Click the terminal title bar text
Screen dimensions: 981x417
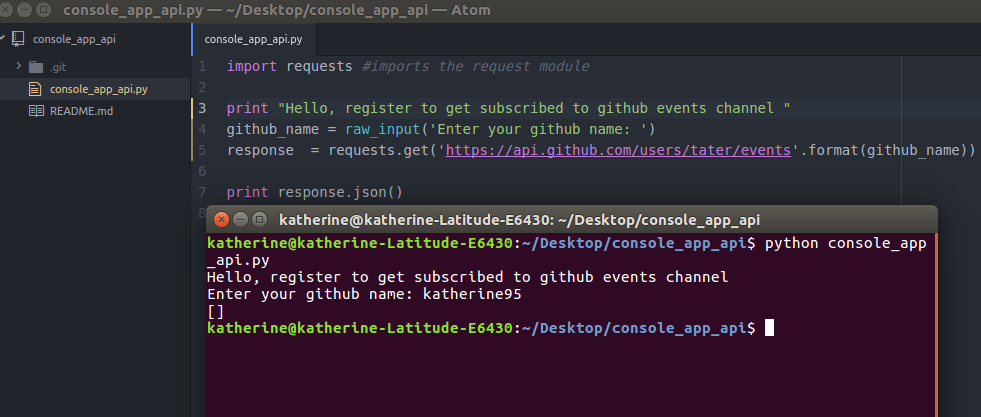[x=519, y=220]
